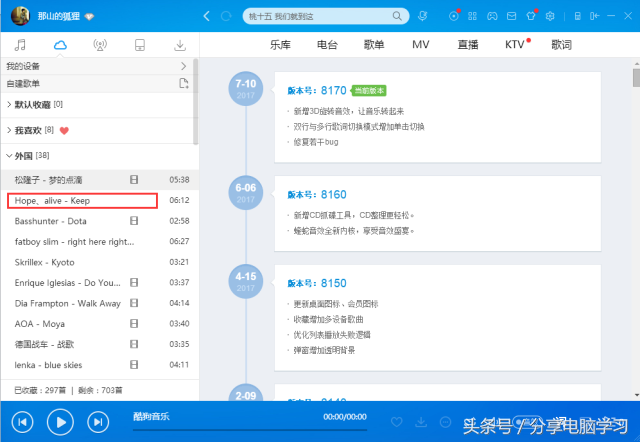Click version 8170 heading
Viewport: 640px width, 442px height.
pyautogui.click(x=317, y=91)
